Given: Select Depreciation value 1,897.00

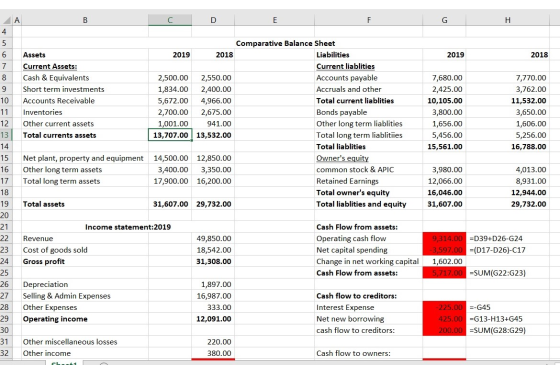Looking at the screenshot, I should [213, 284].
